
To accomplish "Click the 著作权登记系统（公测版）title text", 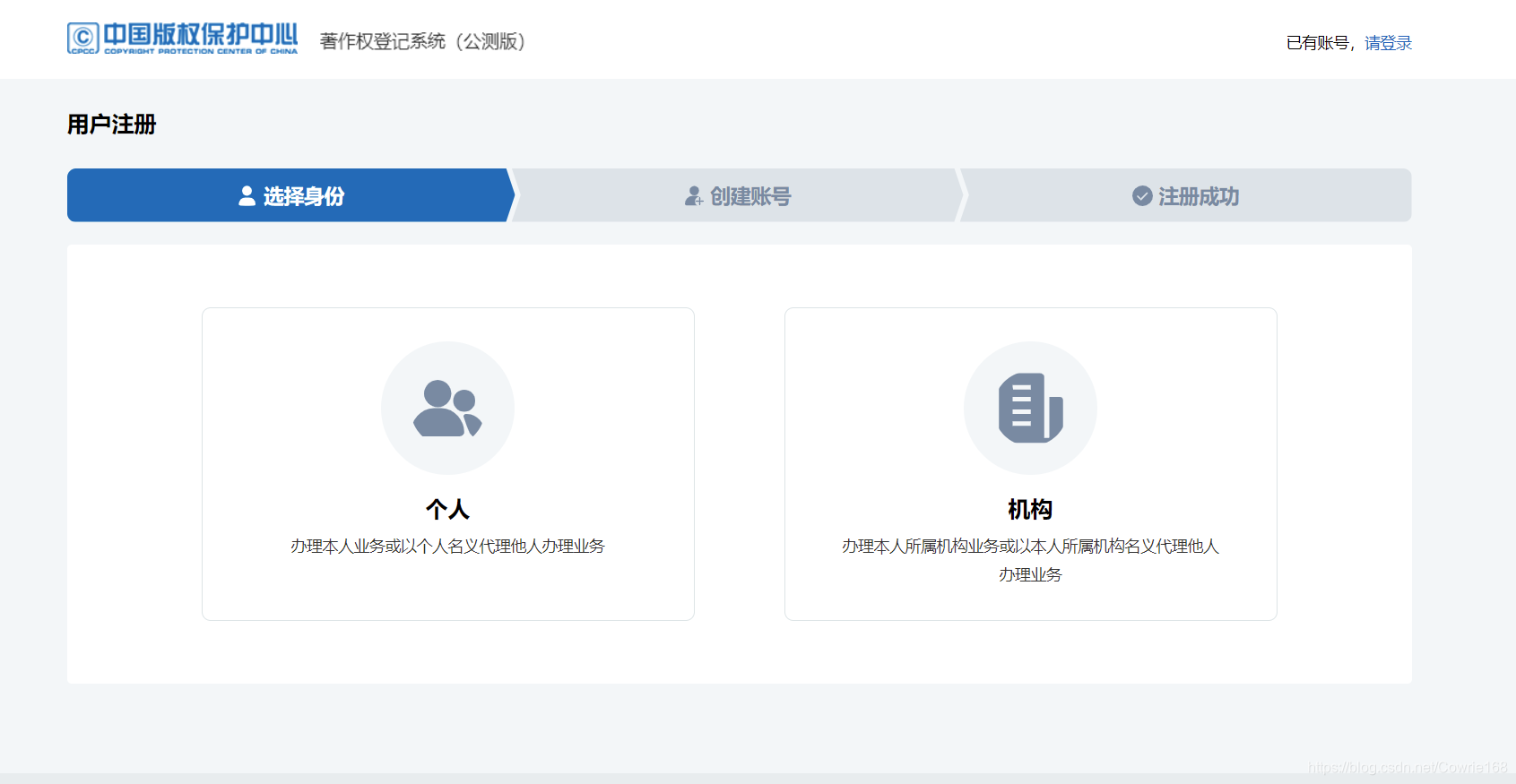I will coord(422,41).
